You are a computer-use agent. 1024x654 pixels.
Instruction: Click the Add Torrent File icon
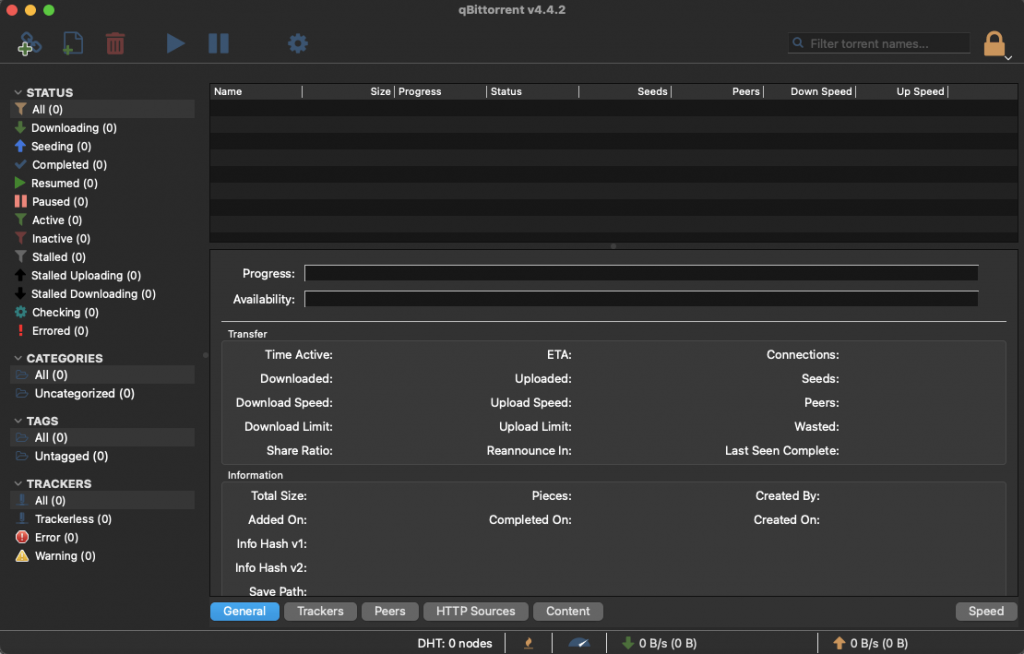tap(72, 43)
